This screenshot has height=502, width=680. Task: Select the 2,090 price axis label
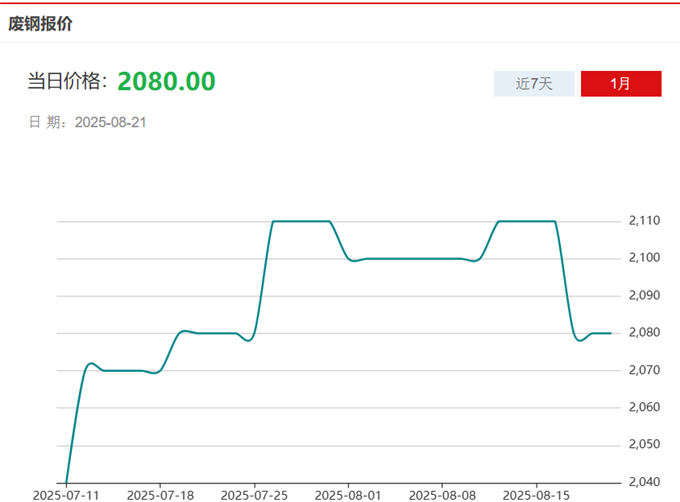(x=645, y=295)
